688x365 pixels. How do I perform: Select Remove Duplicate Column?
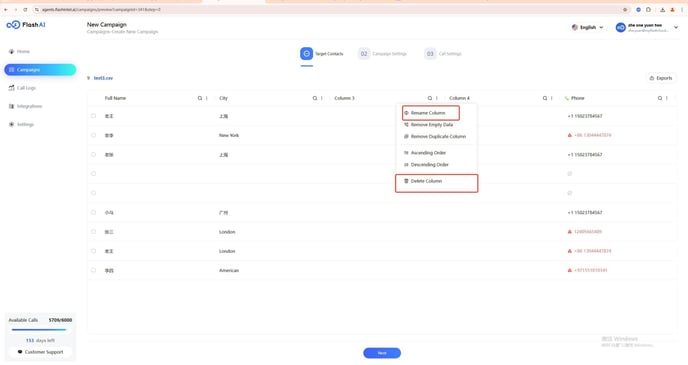(435, 136)
